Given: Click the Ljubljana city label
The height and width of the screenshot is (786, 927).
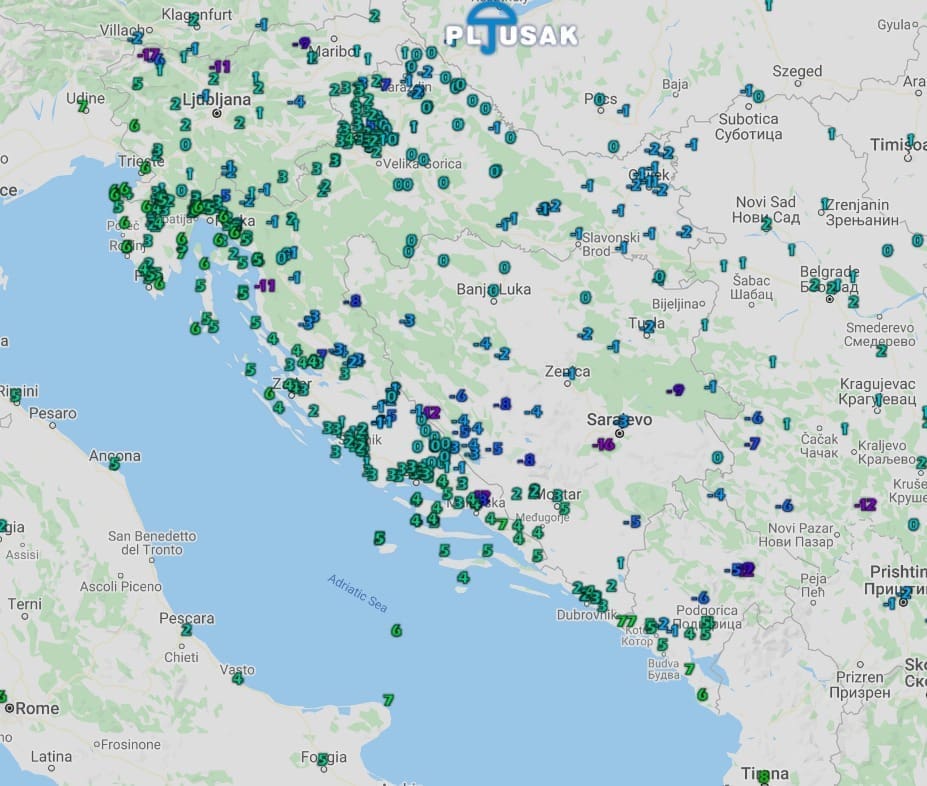Looking at the screenshot, I should (x=217, y=99).
